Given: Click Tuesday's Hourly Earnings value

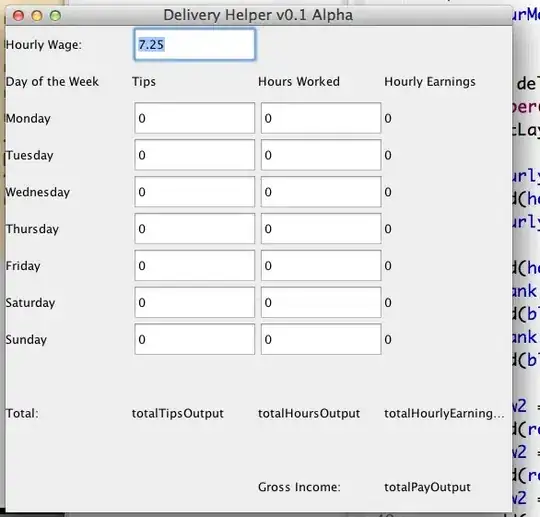Looking at the screenshot, I should click(x=388, y=155).
